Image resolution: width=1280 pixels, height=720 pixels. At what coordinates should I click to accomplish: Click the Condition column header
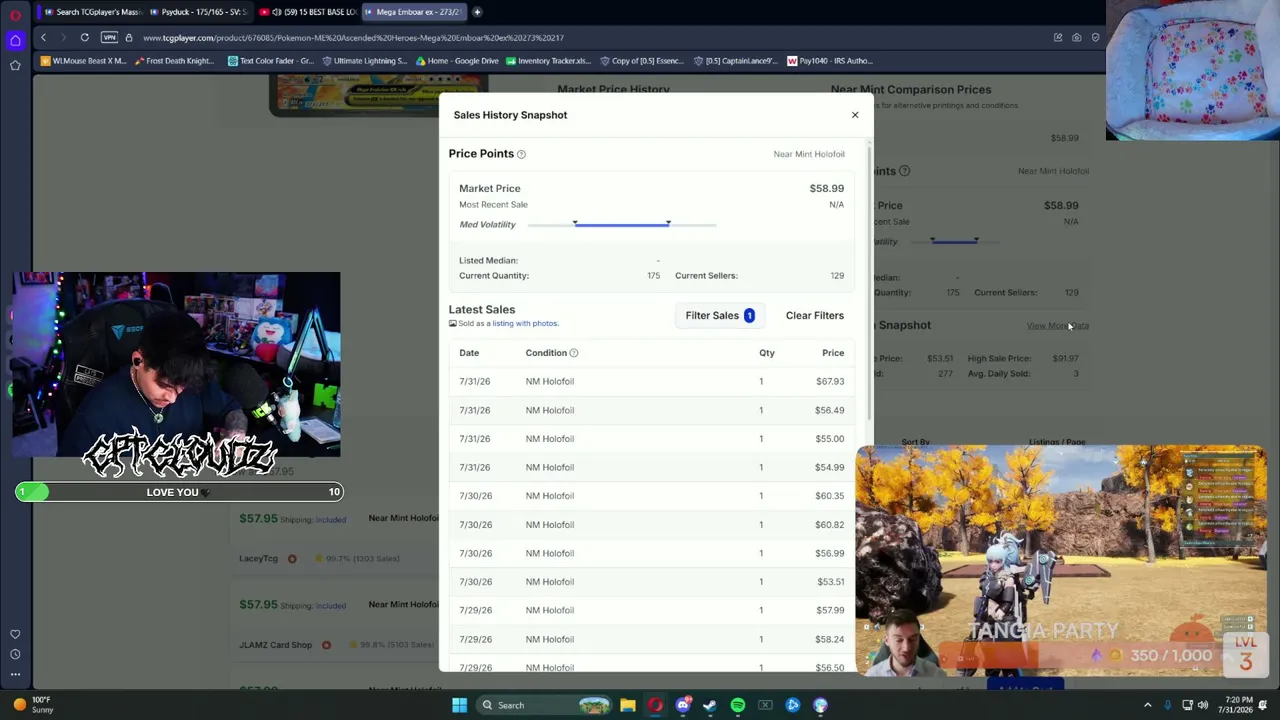(x=546, y=353)
